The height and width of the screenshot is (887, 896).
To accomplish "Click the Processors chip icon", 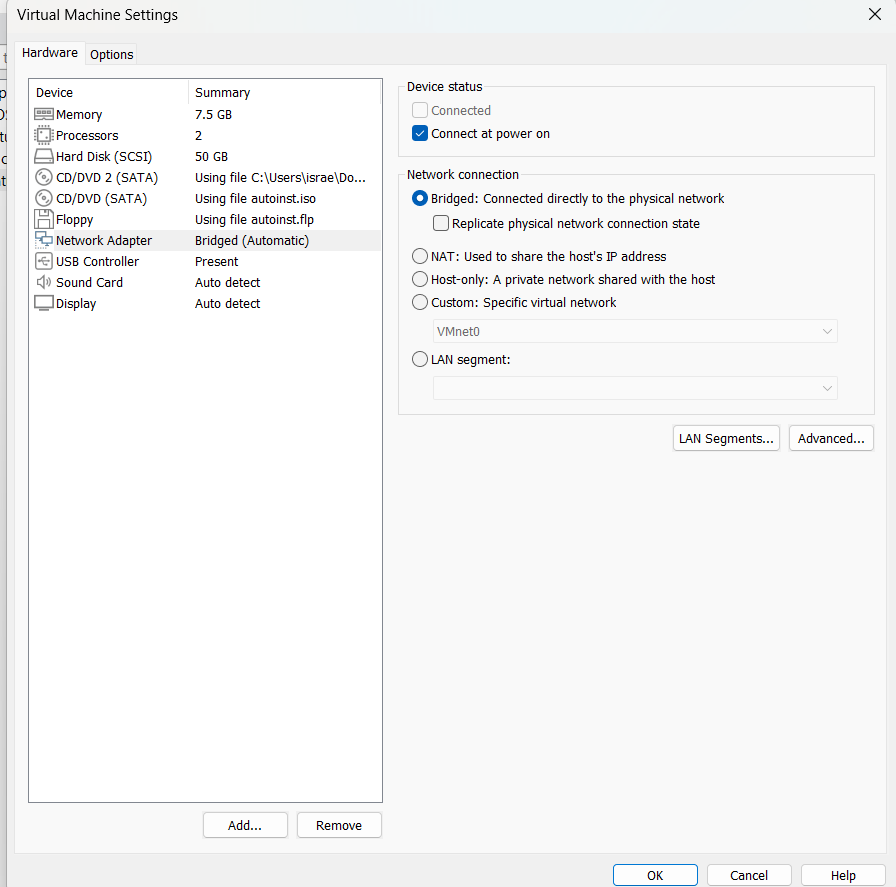I will coord(44,136).
